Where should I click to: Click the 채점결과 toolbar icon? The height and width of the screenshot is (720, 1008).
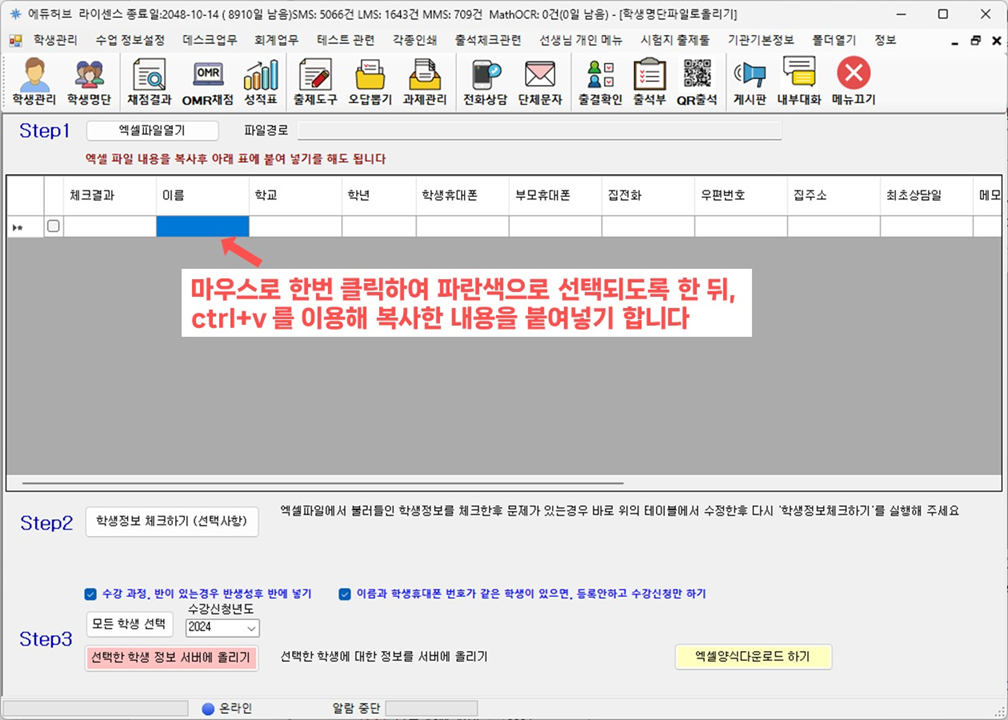click(149, 82)
